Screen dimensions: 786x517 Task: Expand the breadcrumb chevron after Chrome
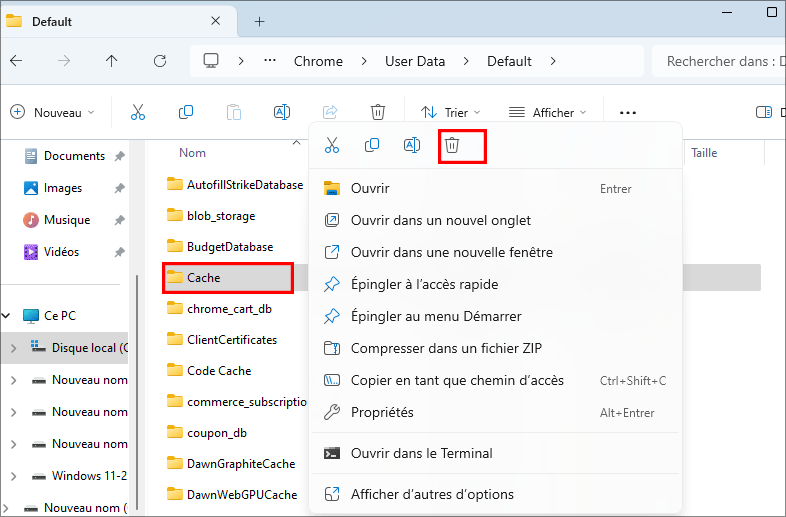tap(364, 61)
